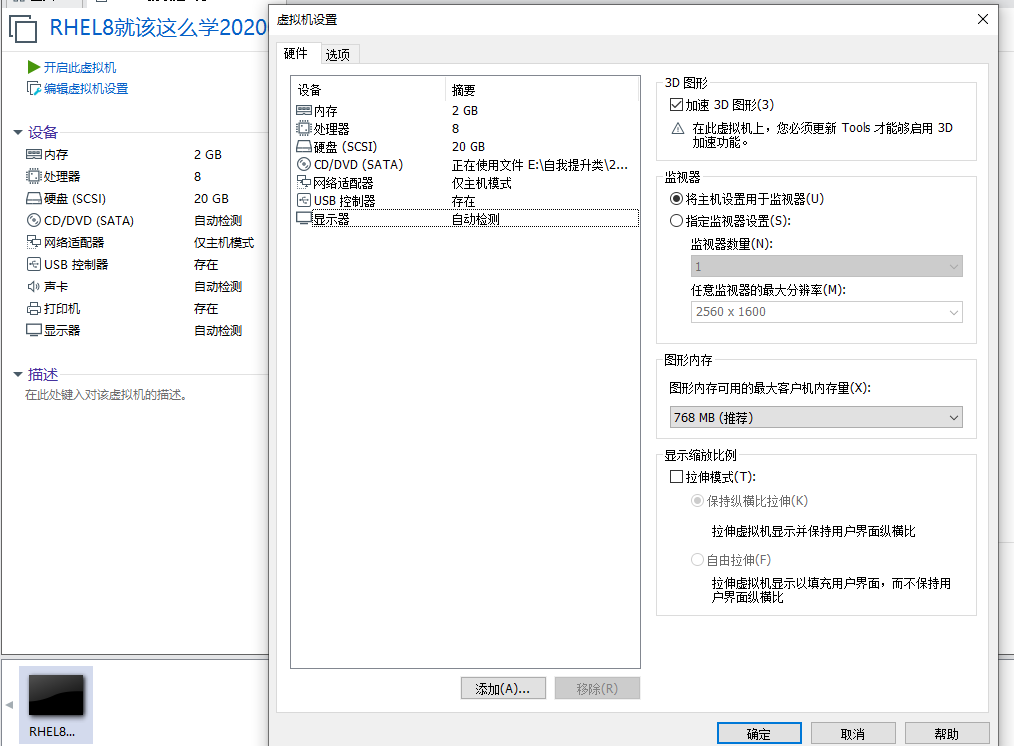
Task: Enable 拉伸模式 checkbox
Action: [676, 476]
